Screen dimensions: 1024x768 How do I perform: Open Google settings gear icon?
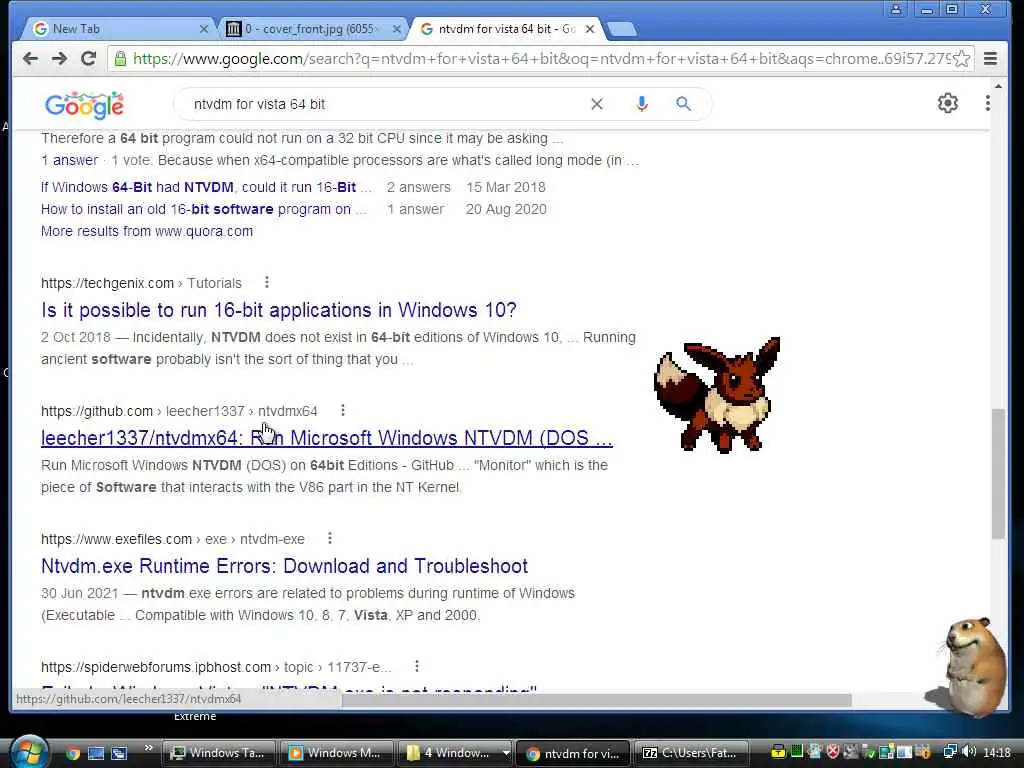coord(948,103)
